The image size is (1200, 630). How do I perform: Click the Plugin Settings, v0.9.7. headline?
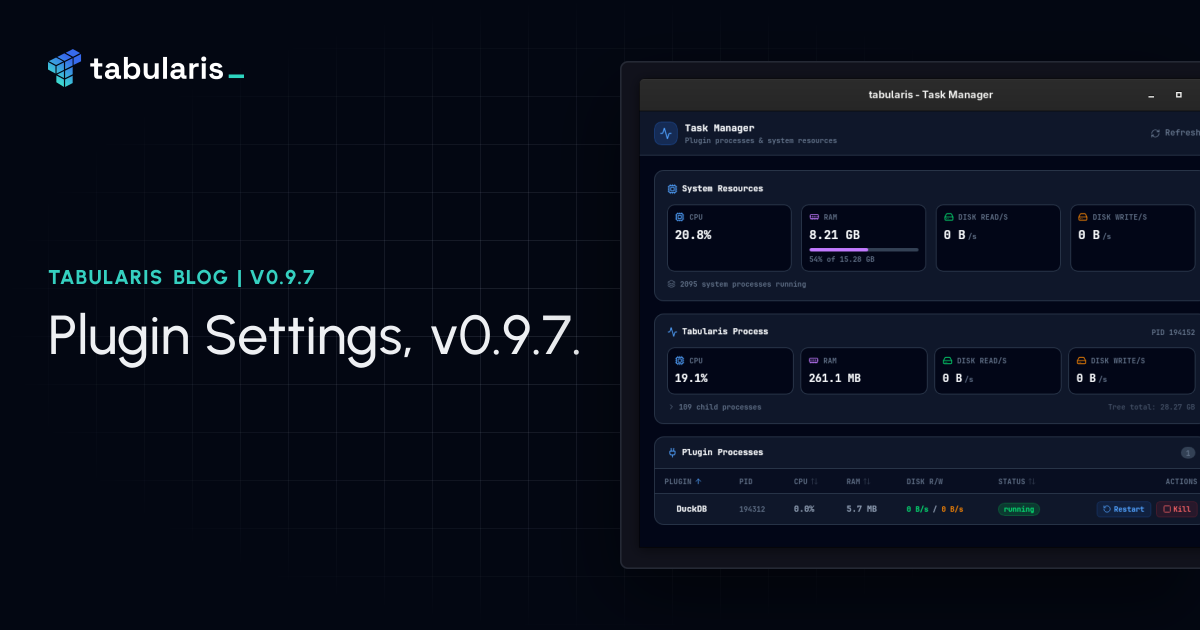pyautogui.click(x=314, y=335)
